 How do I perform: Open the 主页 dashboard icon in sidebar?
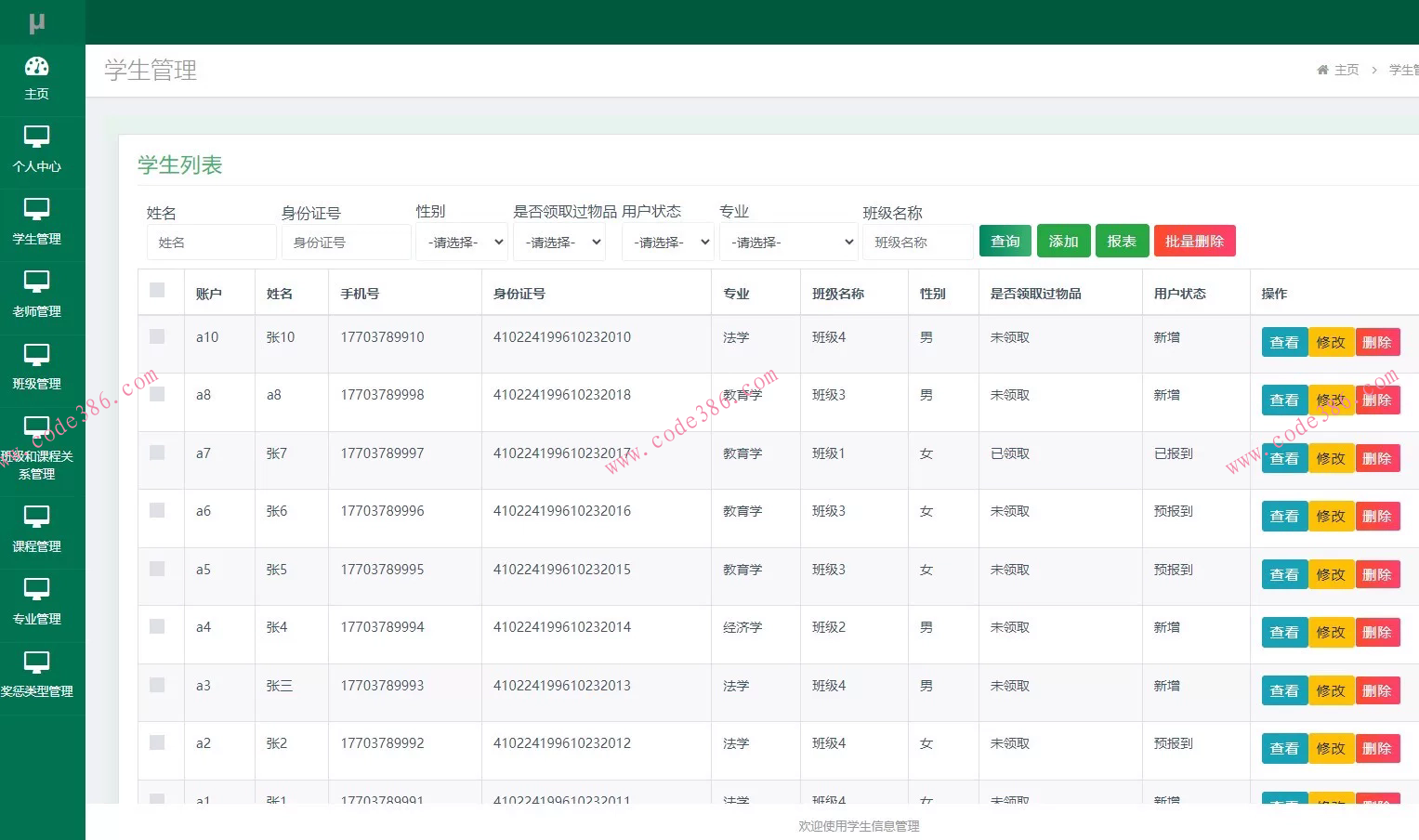[x=36, y=67]
